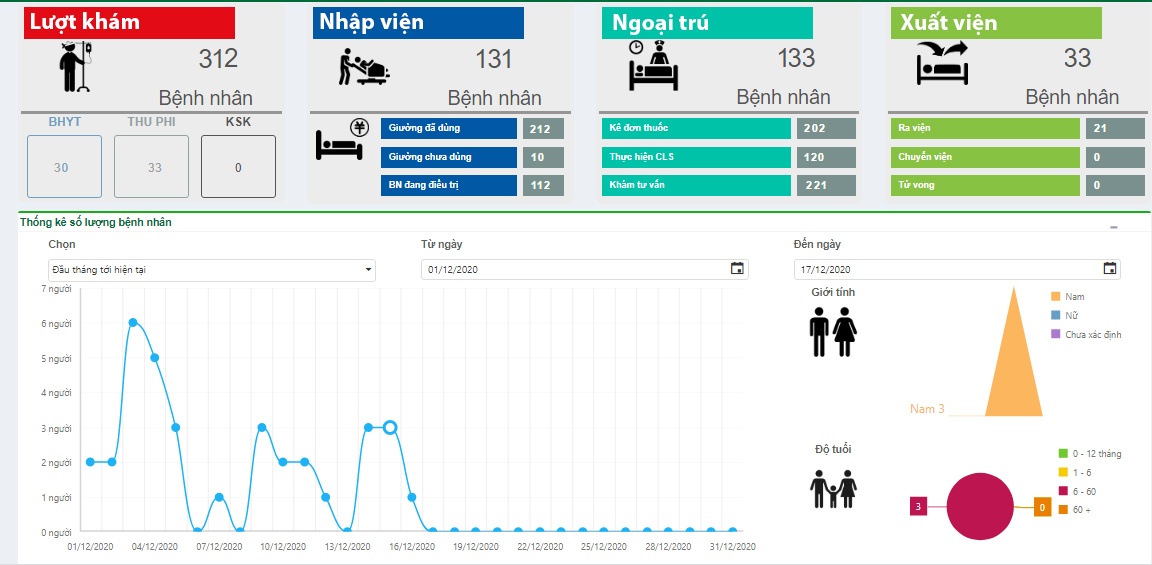
Task: Click the Giới tính man and woman icon
Action: (833, 332)
